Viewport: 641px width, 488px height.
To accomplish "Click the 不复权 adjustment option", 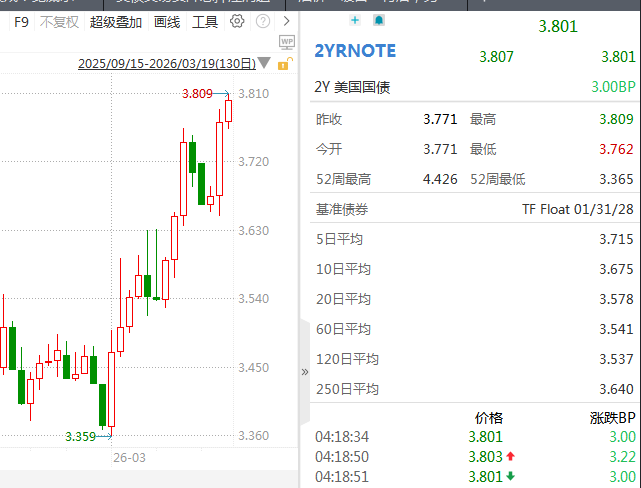I will [x=59, y=21].
